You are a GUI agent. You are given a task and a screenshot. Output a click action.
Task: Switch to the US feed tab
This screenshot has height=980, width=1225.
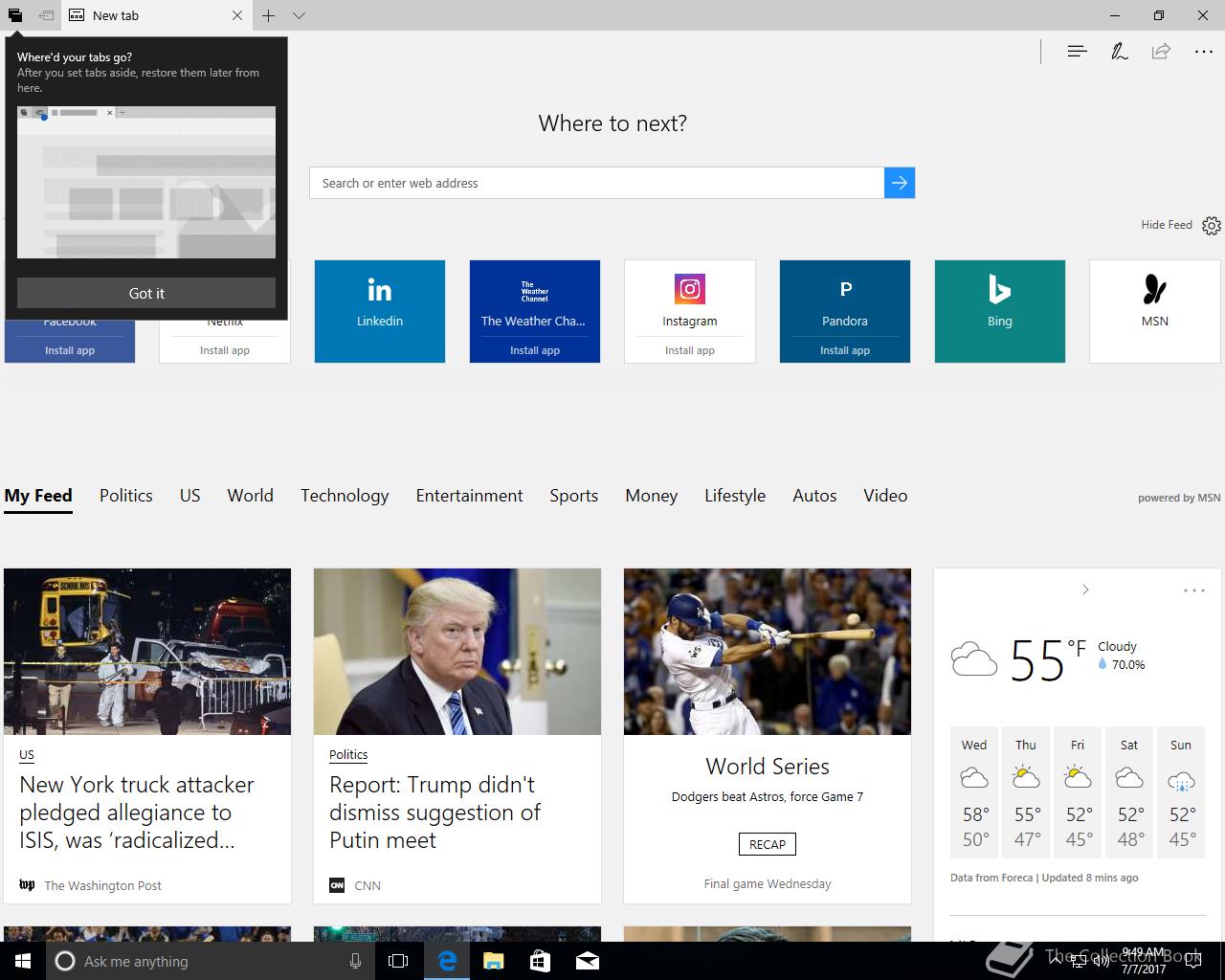[x=190, y=496]
